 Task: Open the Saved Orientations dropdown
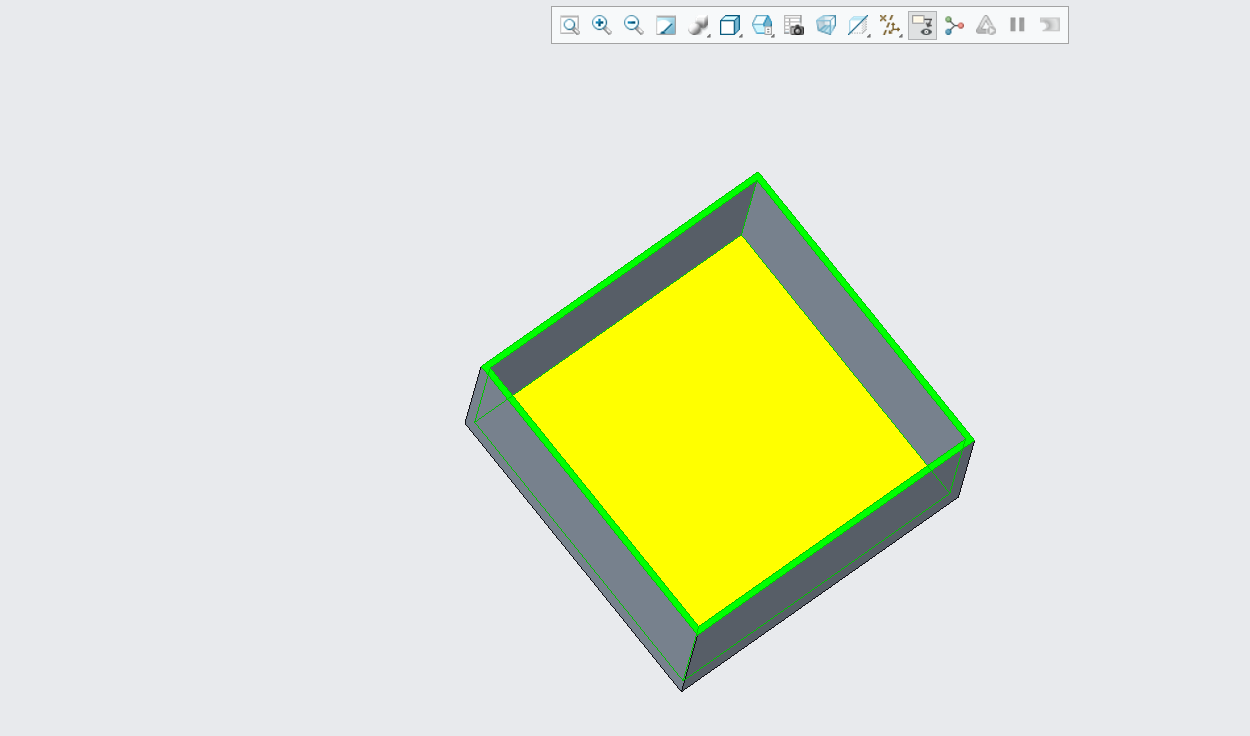pyautogui.click(x=763, y=25)
